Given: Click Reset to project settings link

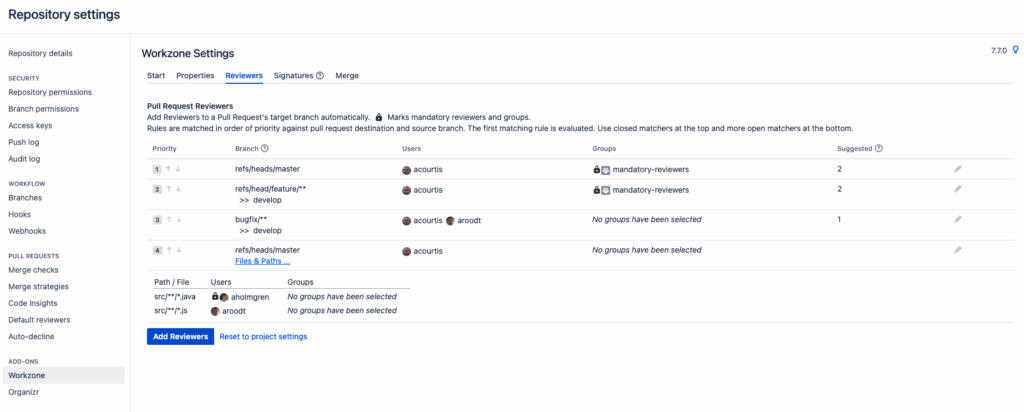Looking at the screenshot, I should pyautogui.click(x=263, y=337).
